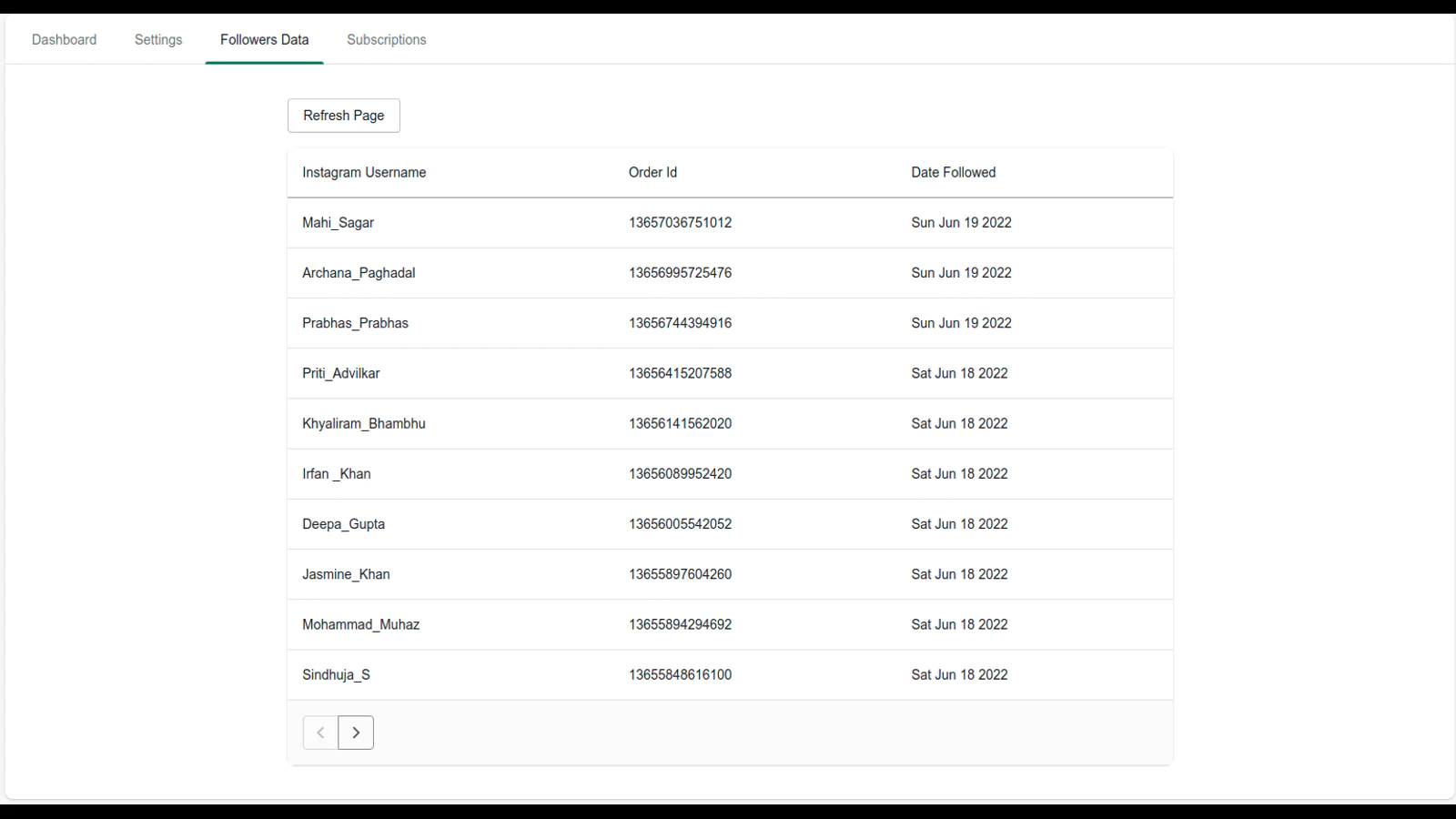Select username Mohammad_Muhaz
The height and width of the screenshot is (819, 1456).
point(360,624)
